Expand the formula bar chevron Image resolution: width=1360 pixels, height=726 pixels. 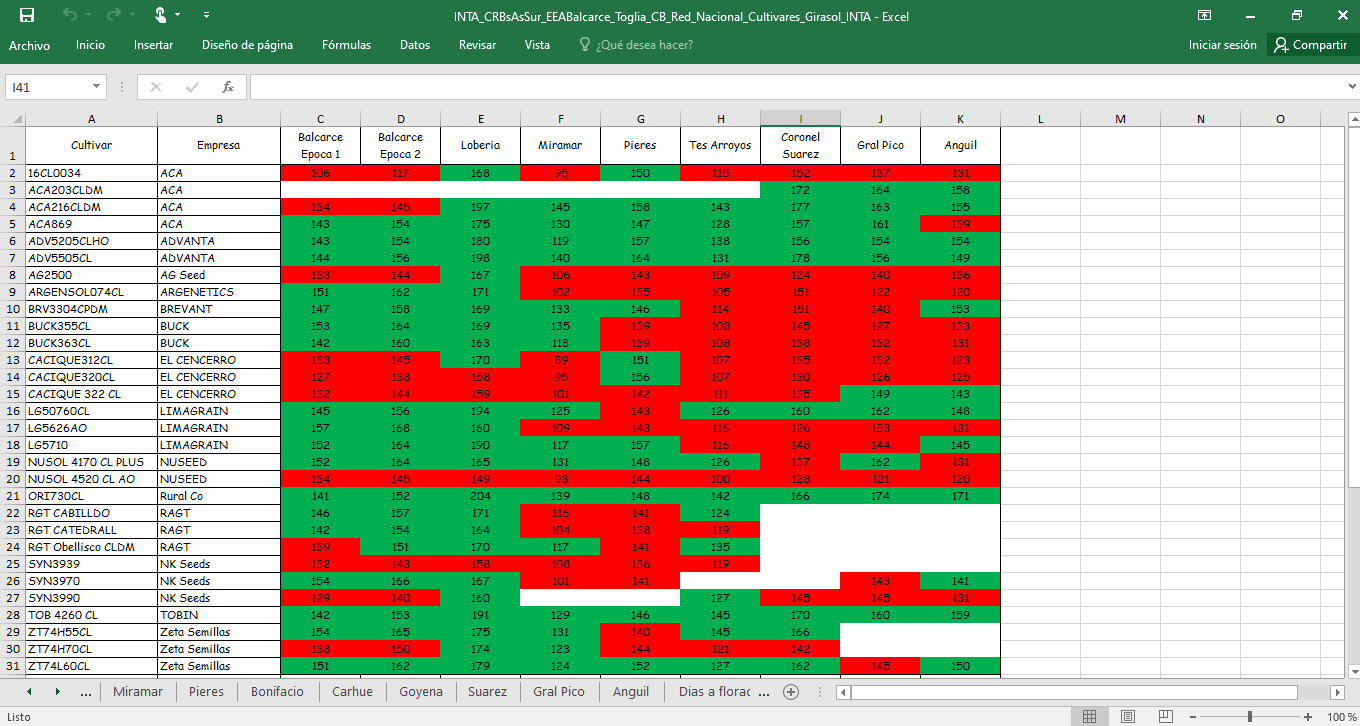(x=1351, y=87)
